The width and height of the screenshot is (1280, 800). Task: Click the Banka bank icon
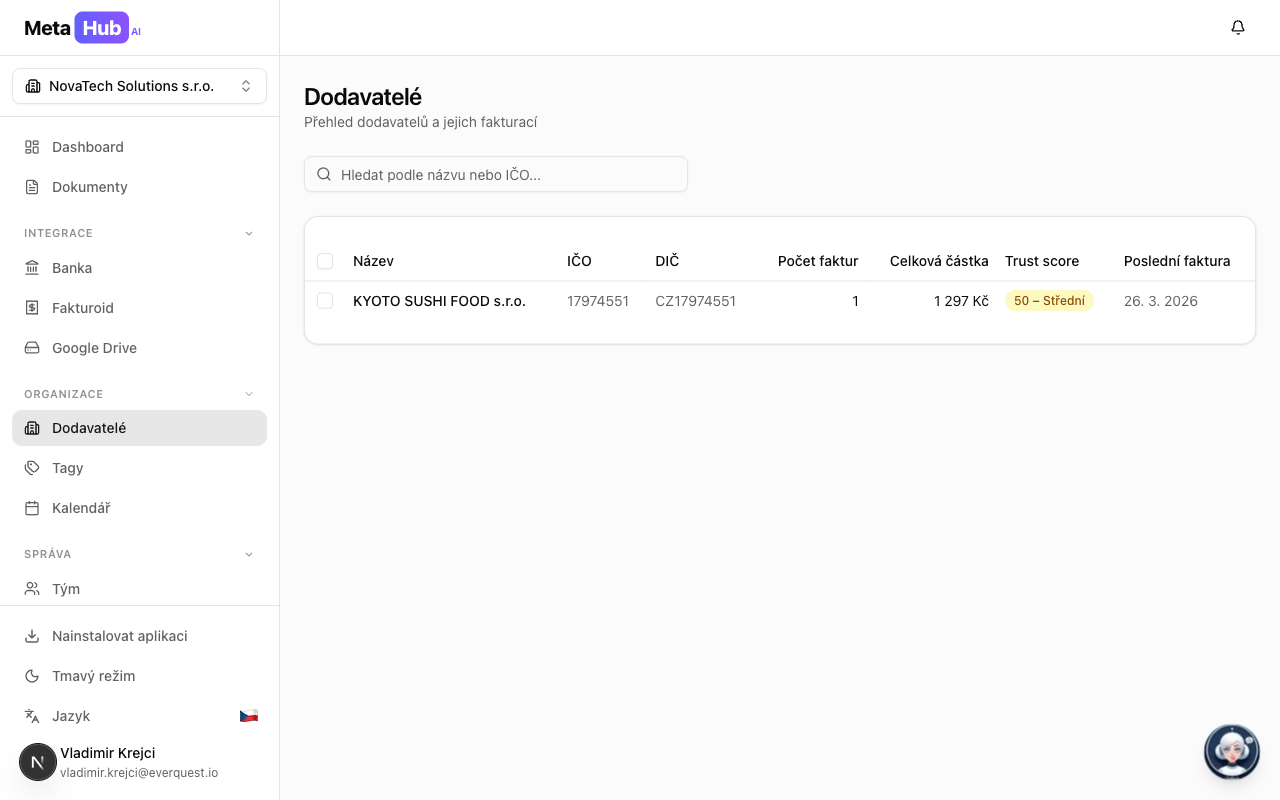pyautogui.click(x=32, y=268)
